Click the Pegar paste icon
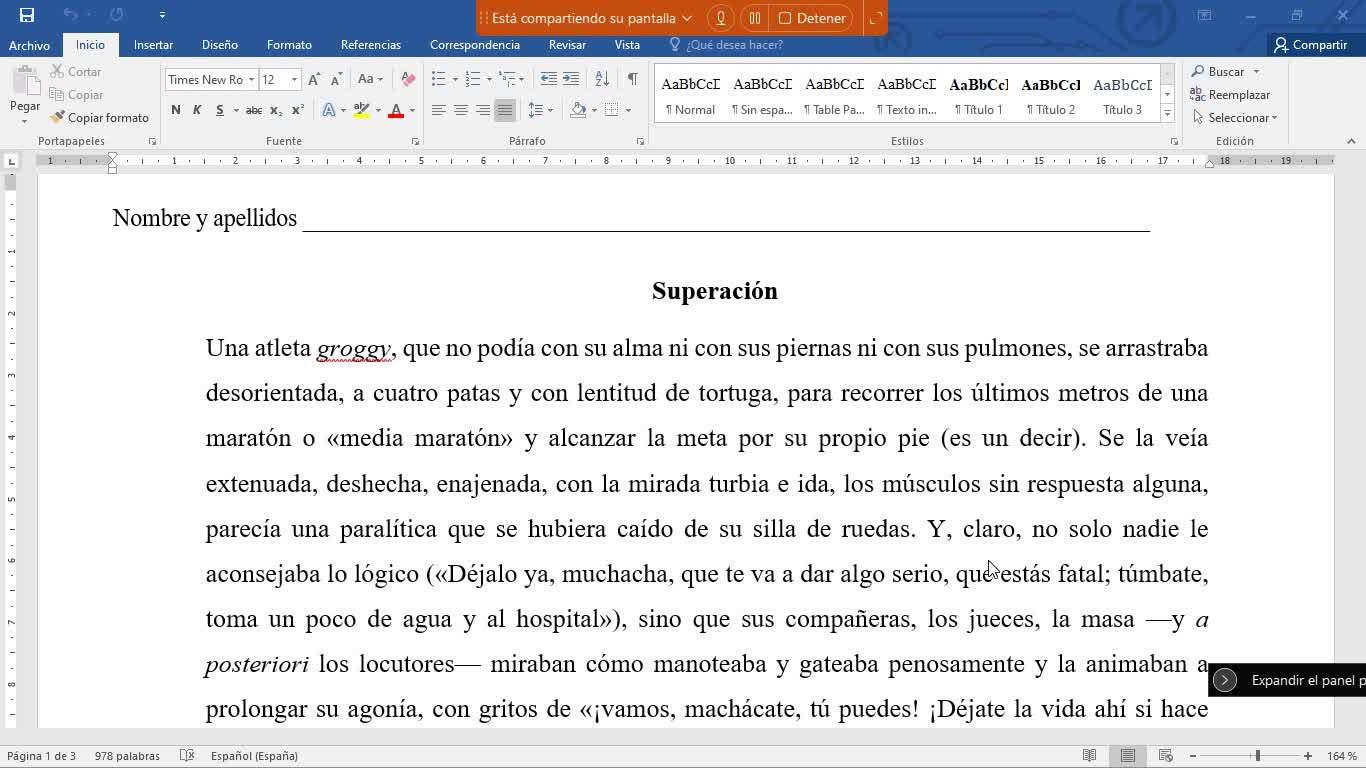 click(25, 82)
